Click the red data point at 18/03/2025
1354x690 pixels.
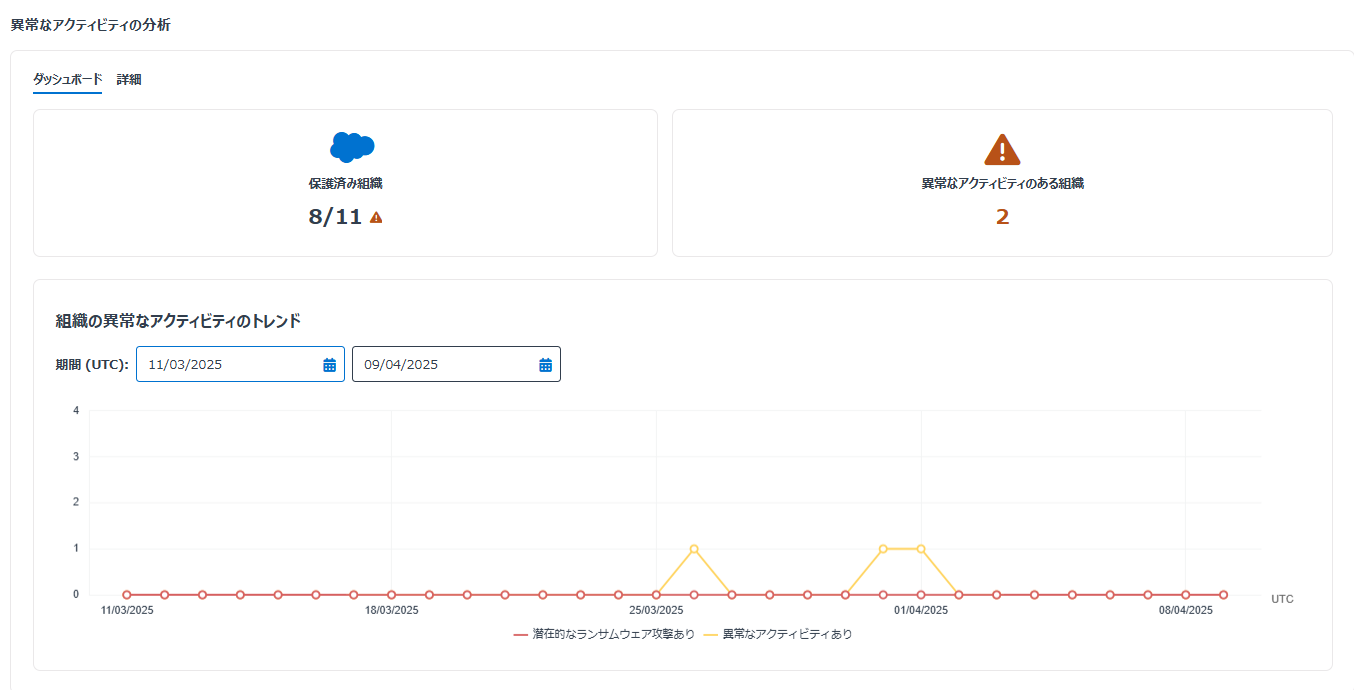tap(391, 595)
